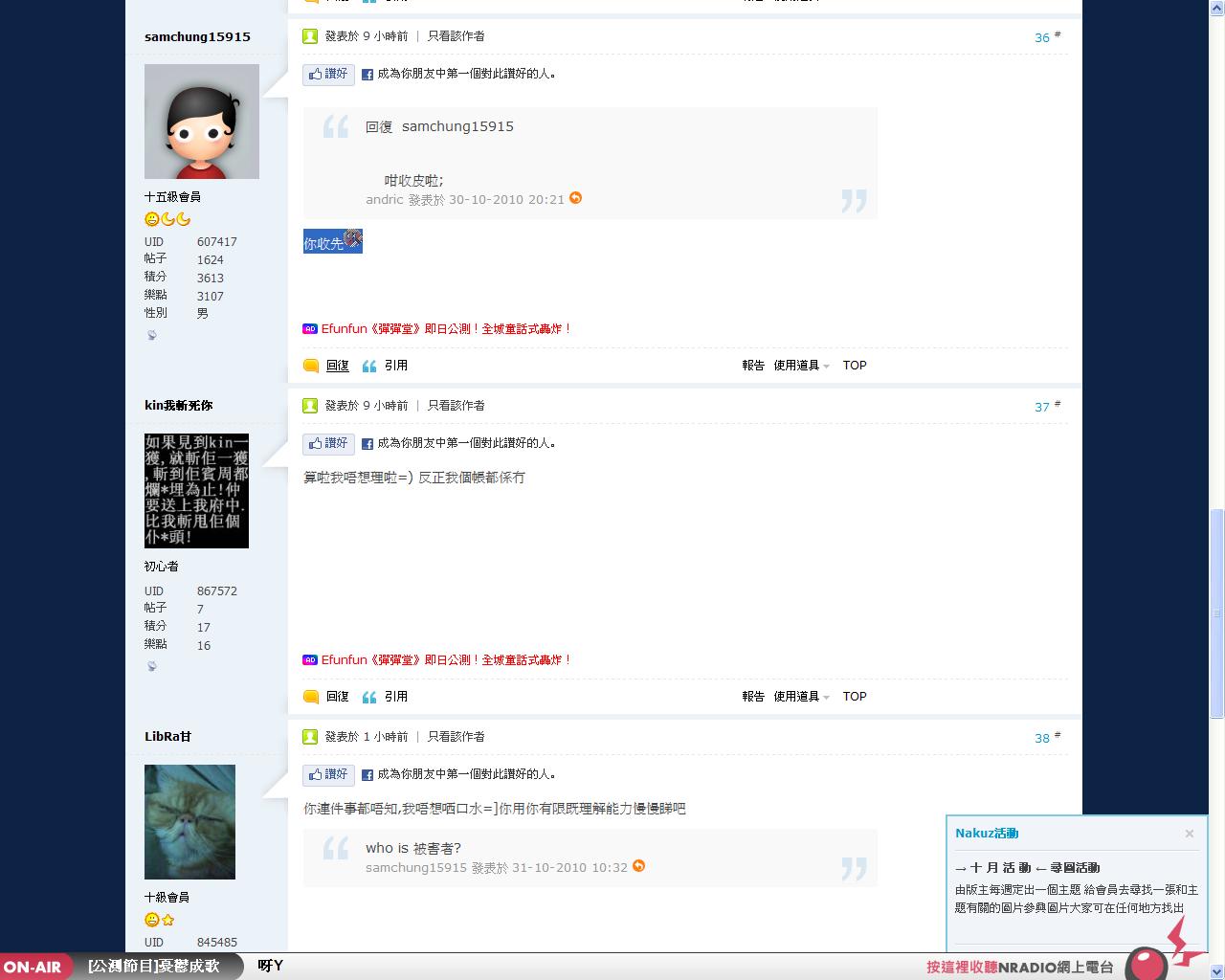Toggle 只看該作者 in post 36
The width and height of the screenshot is (1225, 980).
click(x=456, y=36)
